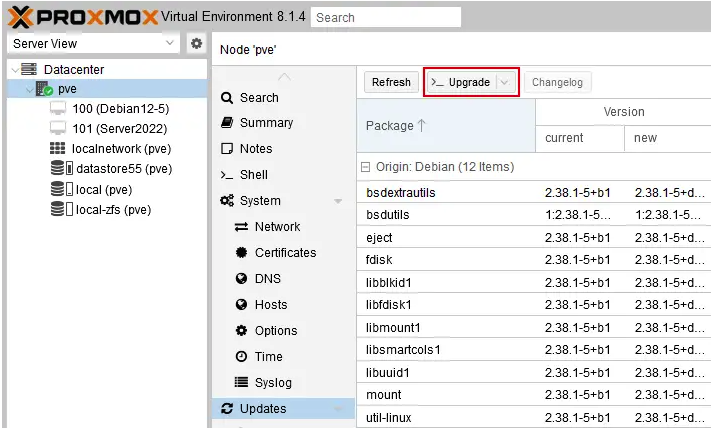
Task: Click the gear icon beside Server View
Action: 197,44
